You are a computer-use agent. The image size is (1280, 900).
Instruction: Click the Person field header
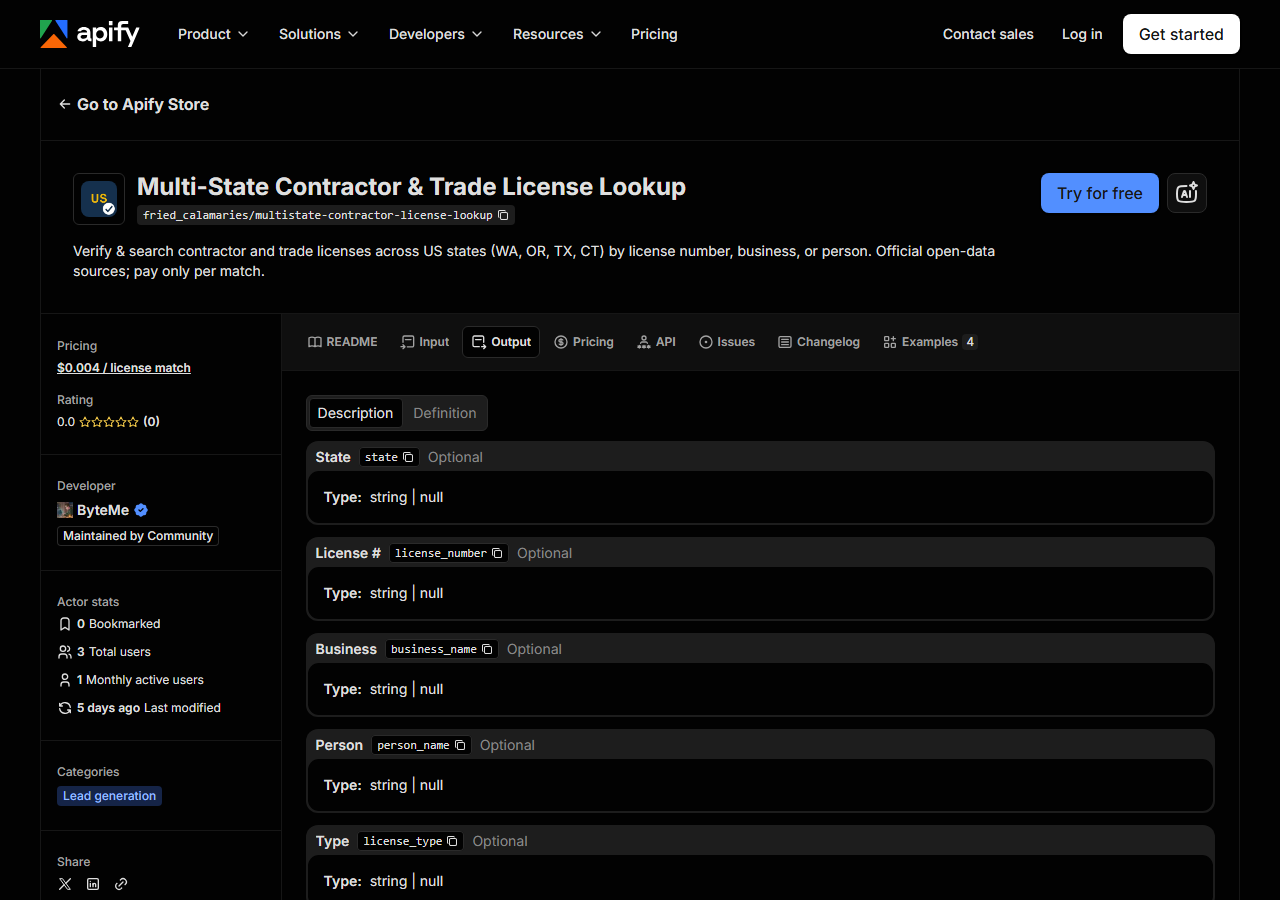(x=760, y=745)
